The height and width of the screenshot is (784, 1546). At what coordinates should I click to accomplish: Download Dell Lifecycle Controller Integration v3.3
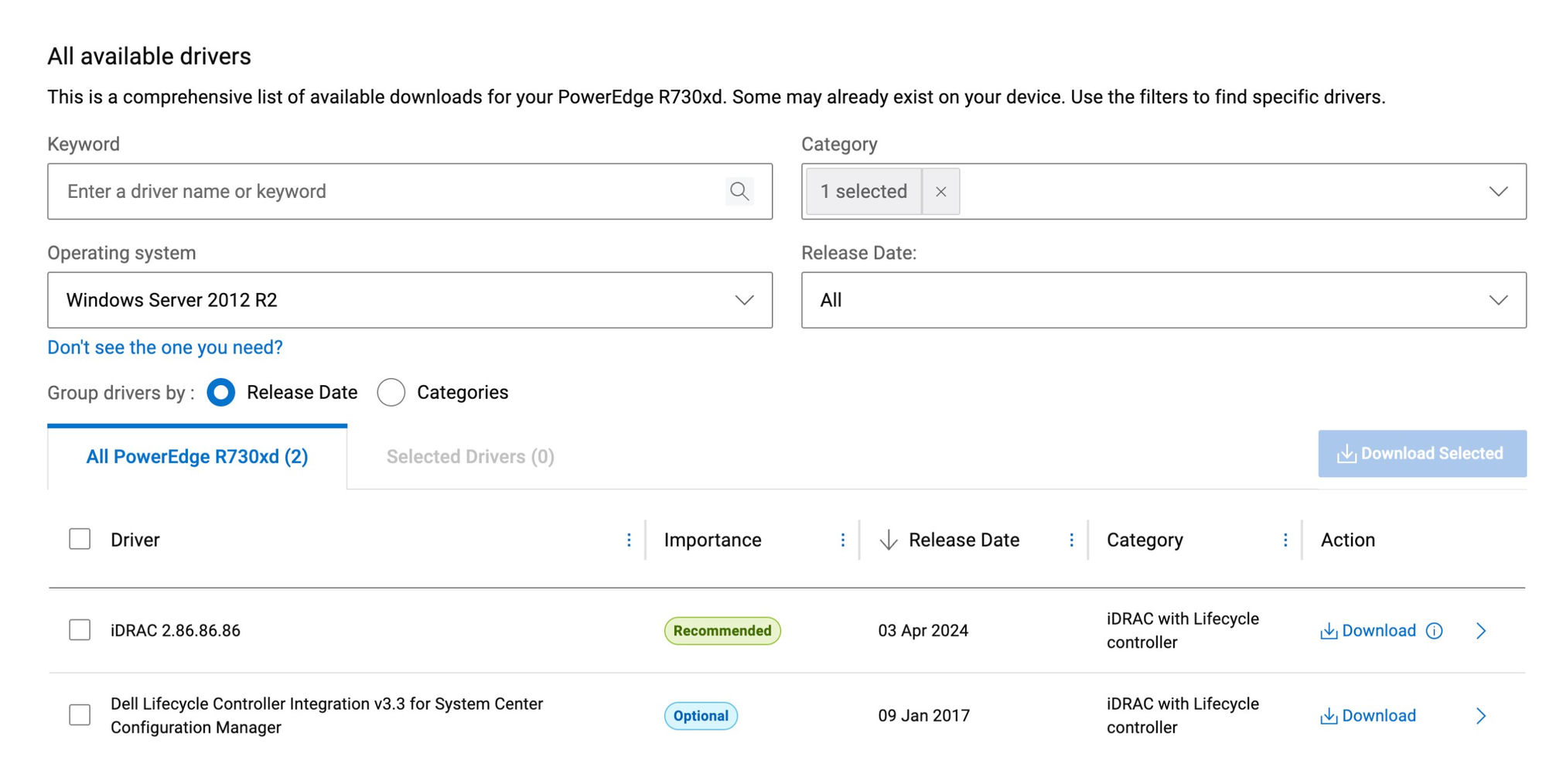point(1368,716)
